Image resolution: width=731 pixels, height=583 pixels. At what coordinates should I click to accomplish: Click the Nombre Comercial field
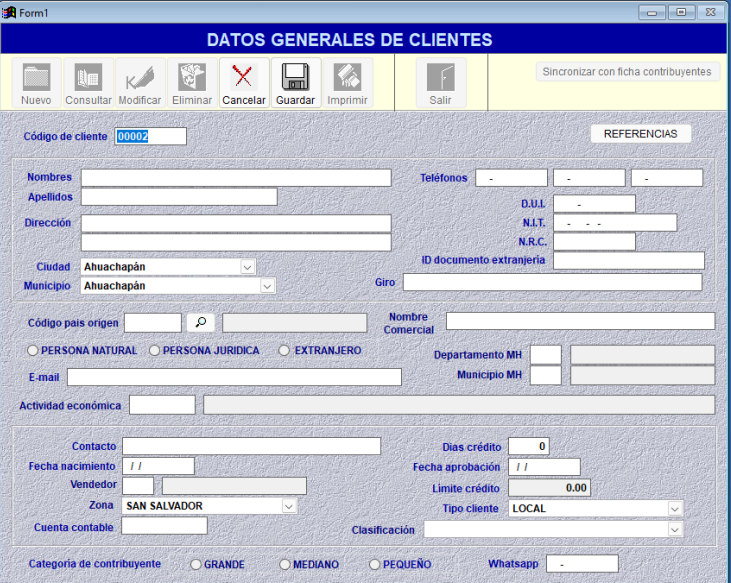(x=580, y=321)
